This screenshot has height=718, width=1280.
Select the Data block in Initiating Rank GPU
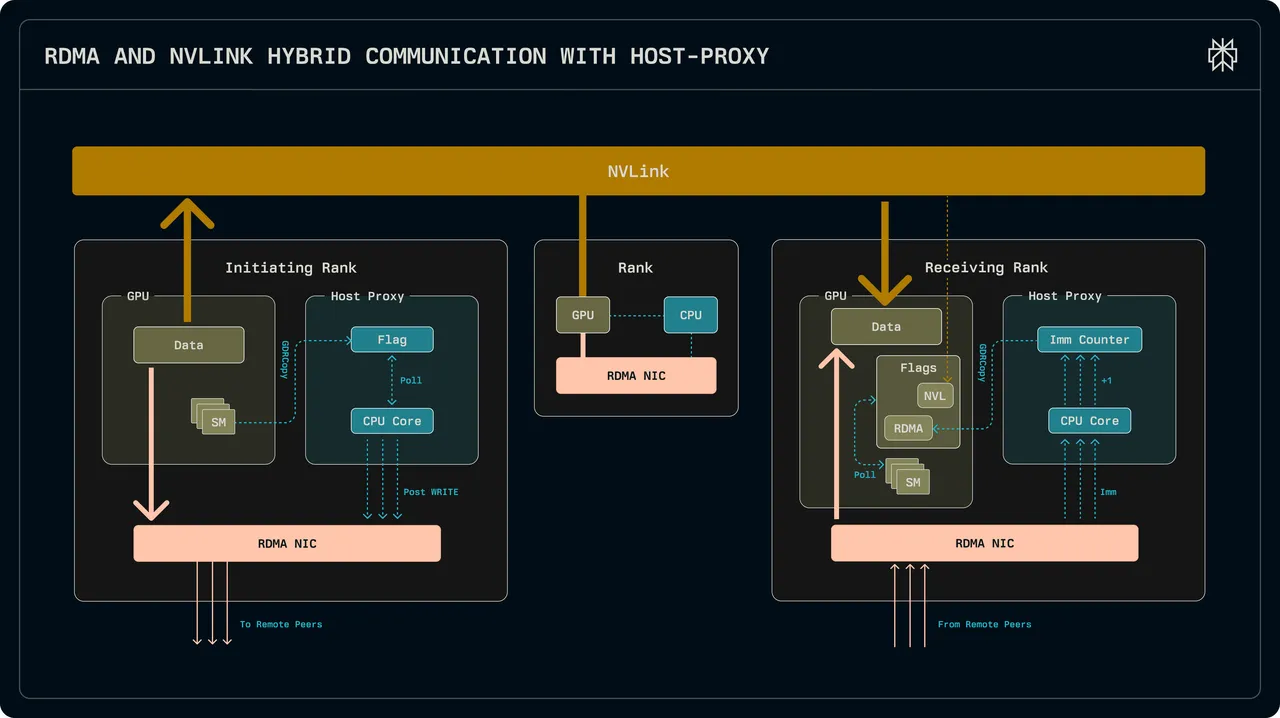[x=189, y=345]
